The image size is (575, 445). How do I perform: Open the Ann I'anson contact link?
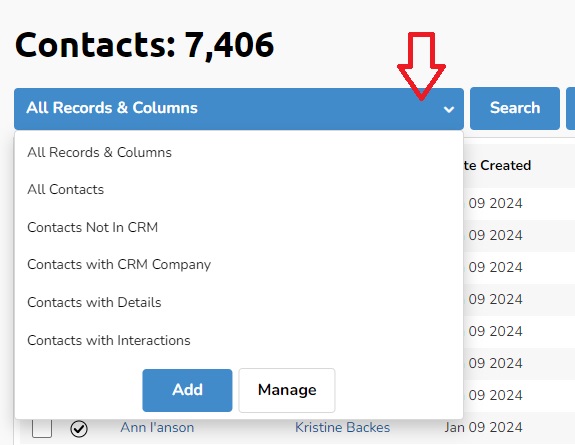tap(157, 427)
